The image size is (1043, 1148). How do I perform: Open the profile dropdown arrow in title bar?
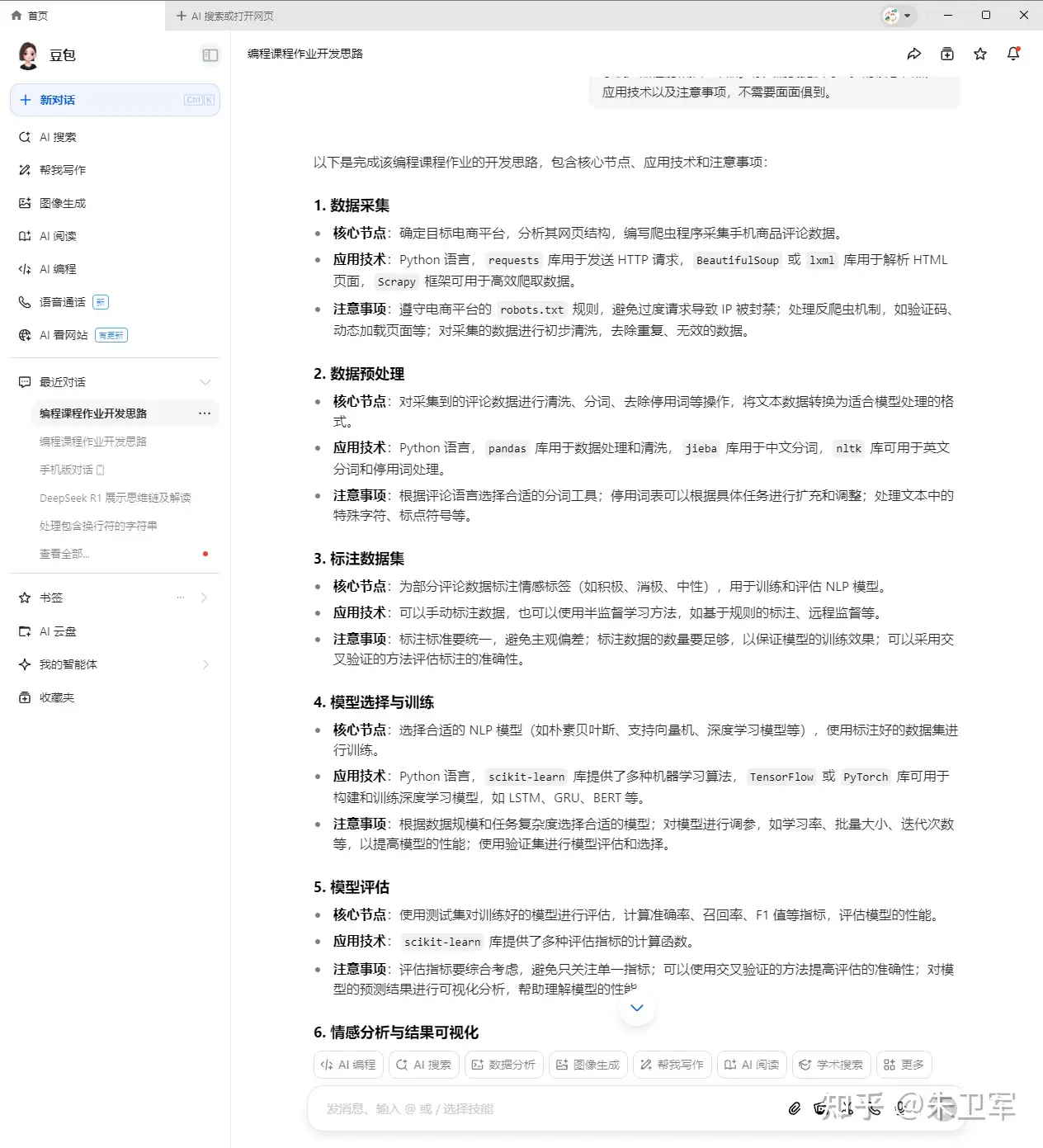[x=908, y=16]
